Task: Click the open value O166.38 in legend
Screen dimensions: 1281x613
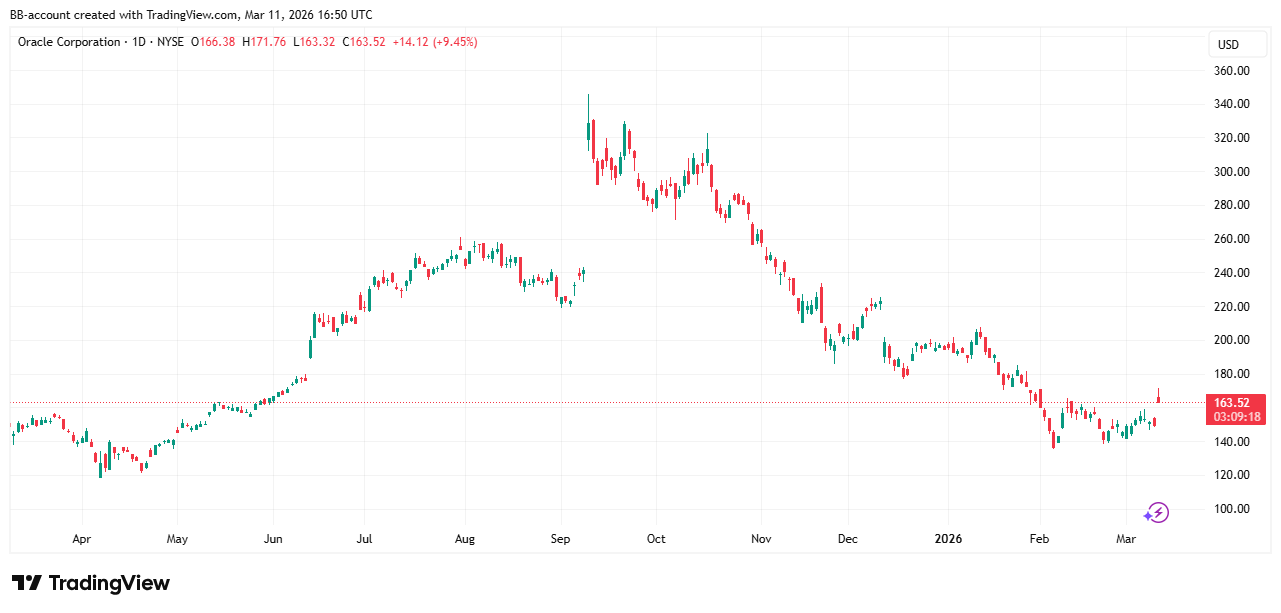Action: 217,42
